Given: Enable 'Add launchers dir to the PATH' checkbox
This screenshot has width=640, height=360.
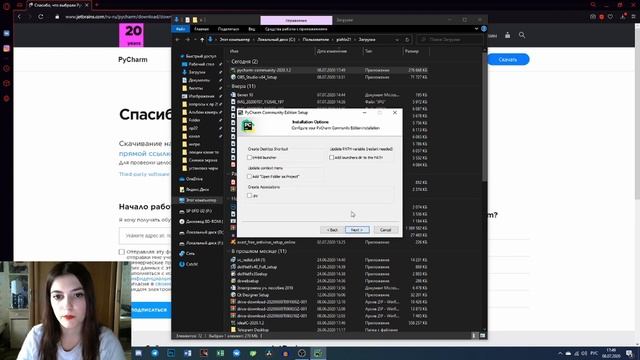Looking at the screenshot, I should pyautogui.click(x=331, y=158).
